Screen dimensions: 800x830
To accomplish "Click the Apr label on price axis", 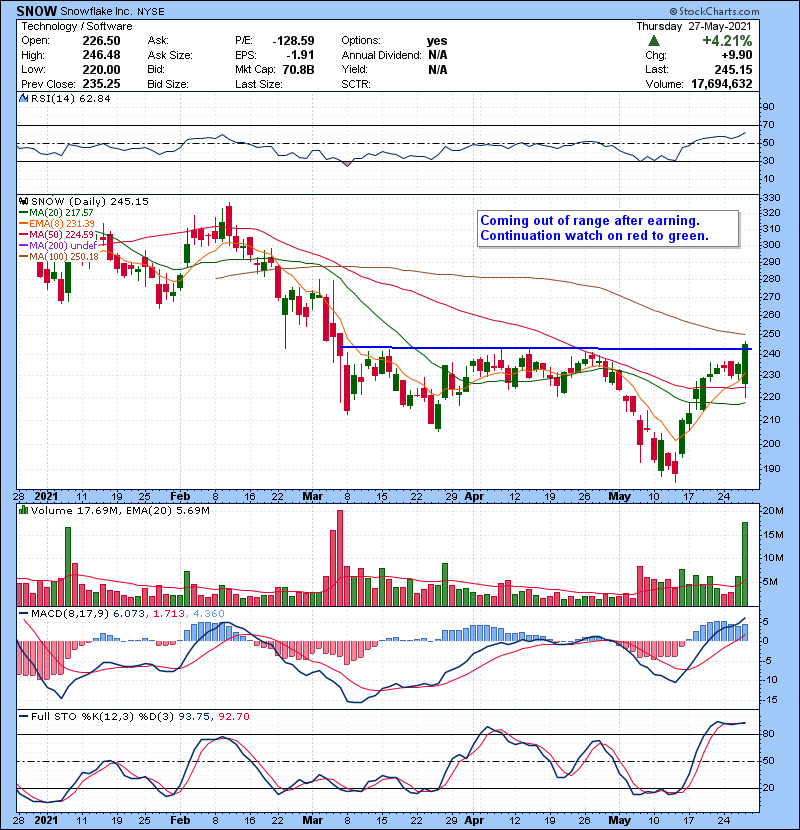I will click(474, 496).
